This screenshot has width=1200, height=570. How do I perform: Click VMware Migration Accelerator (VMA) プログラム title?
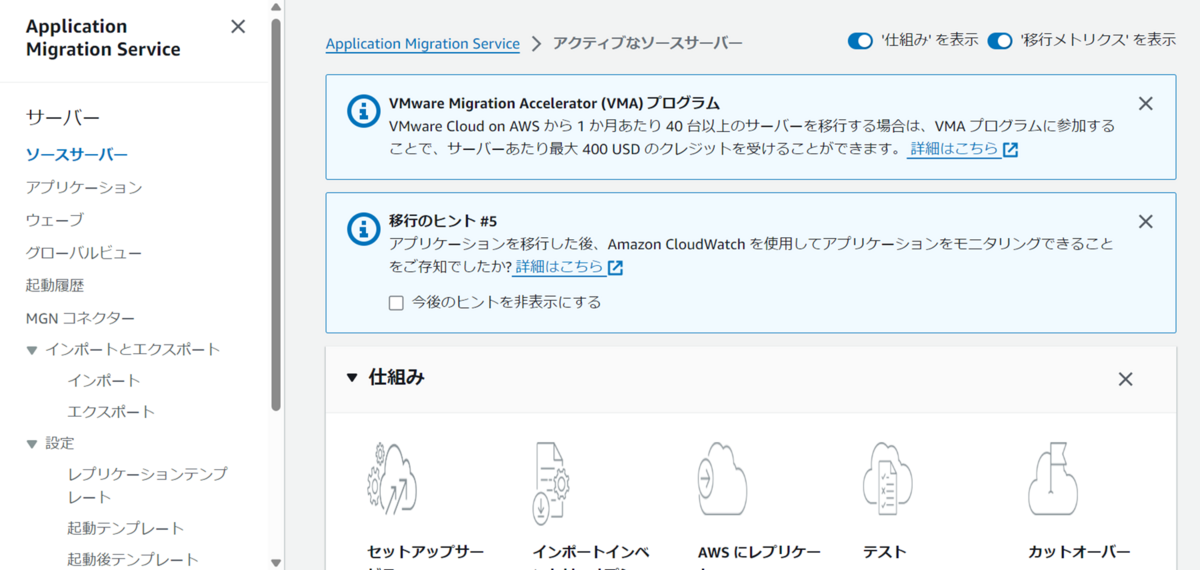(555, 103)
